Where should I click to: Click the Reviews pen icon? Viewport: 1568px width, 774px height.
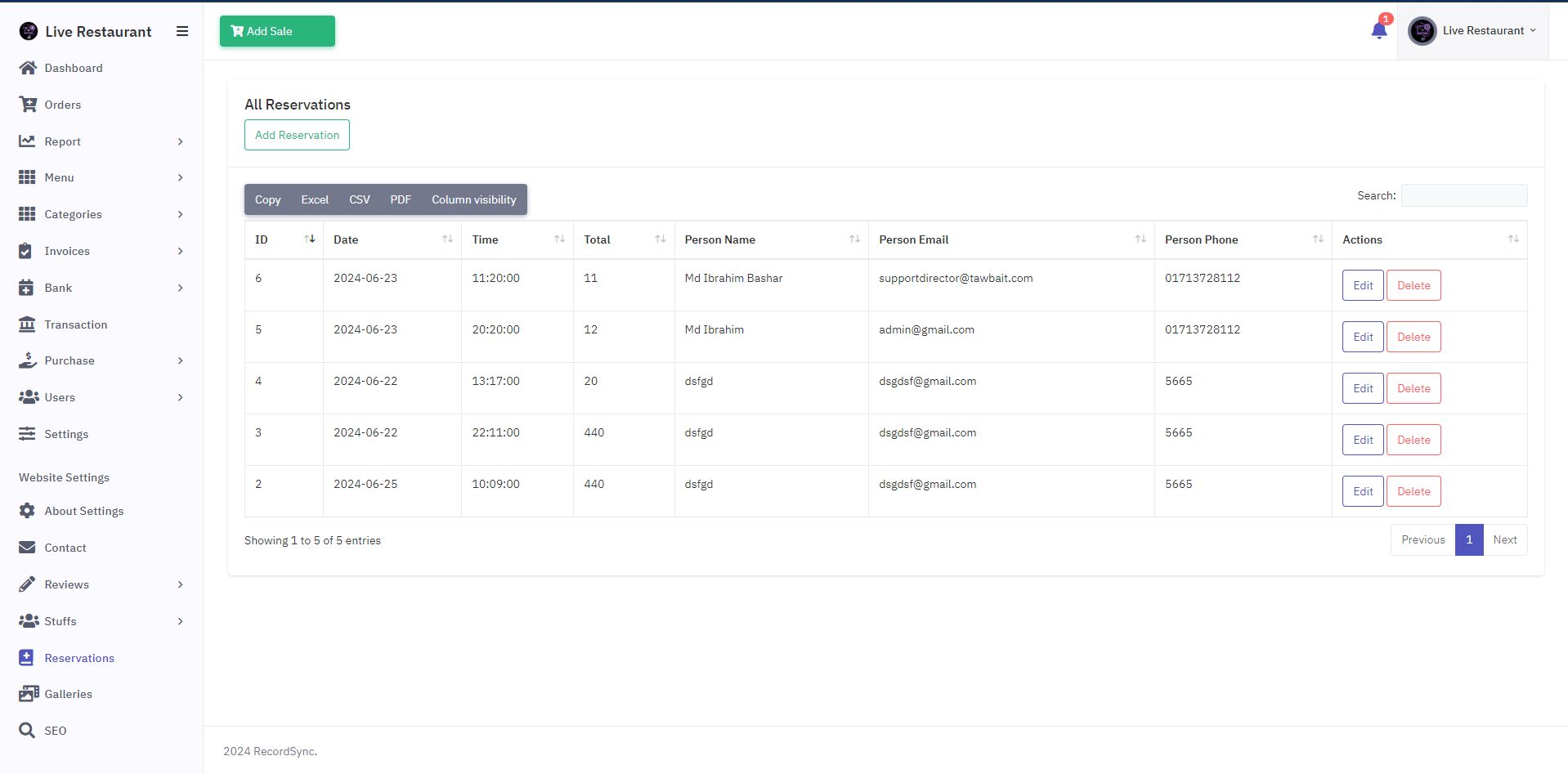click(x=27, y=584)
